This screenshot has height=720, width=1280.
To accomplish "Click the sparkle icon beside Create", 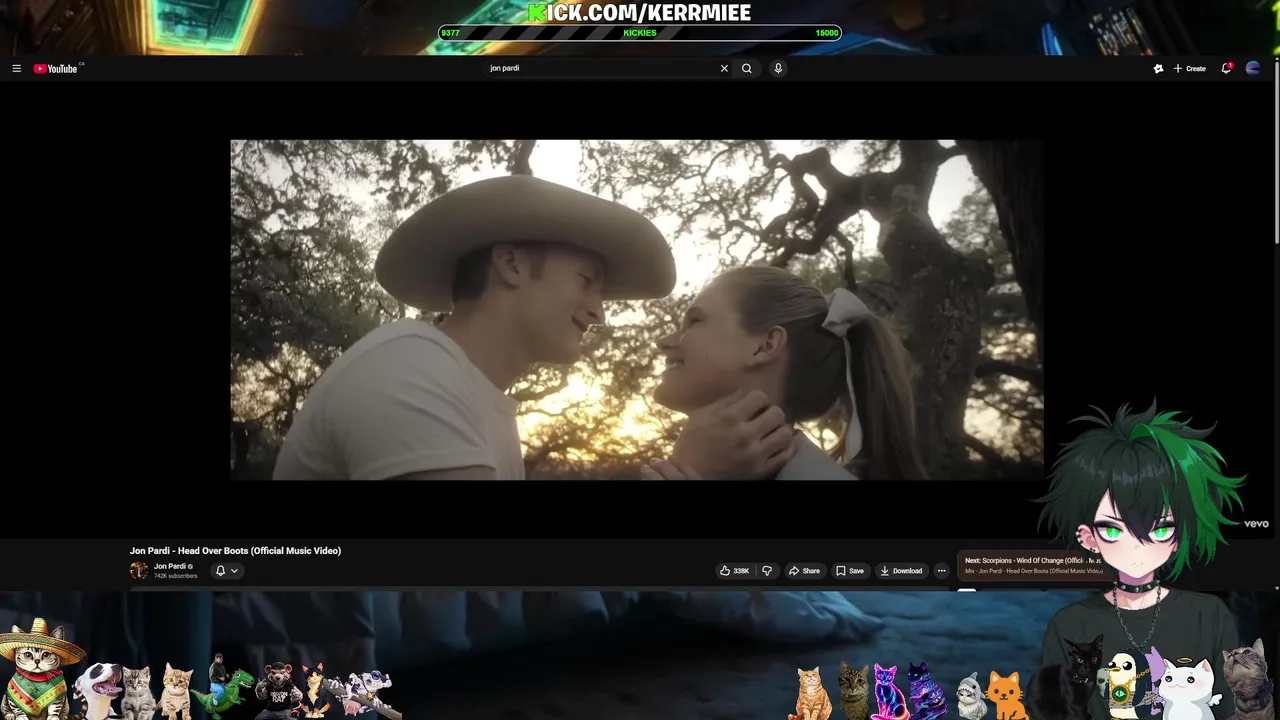I will coord(1158,69).
